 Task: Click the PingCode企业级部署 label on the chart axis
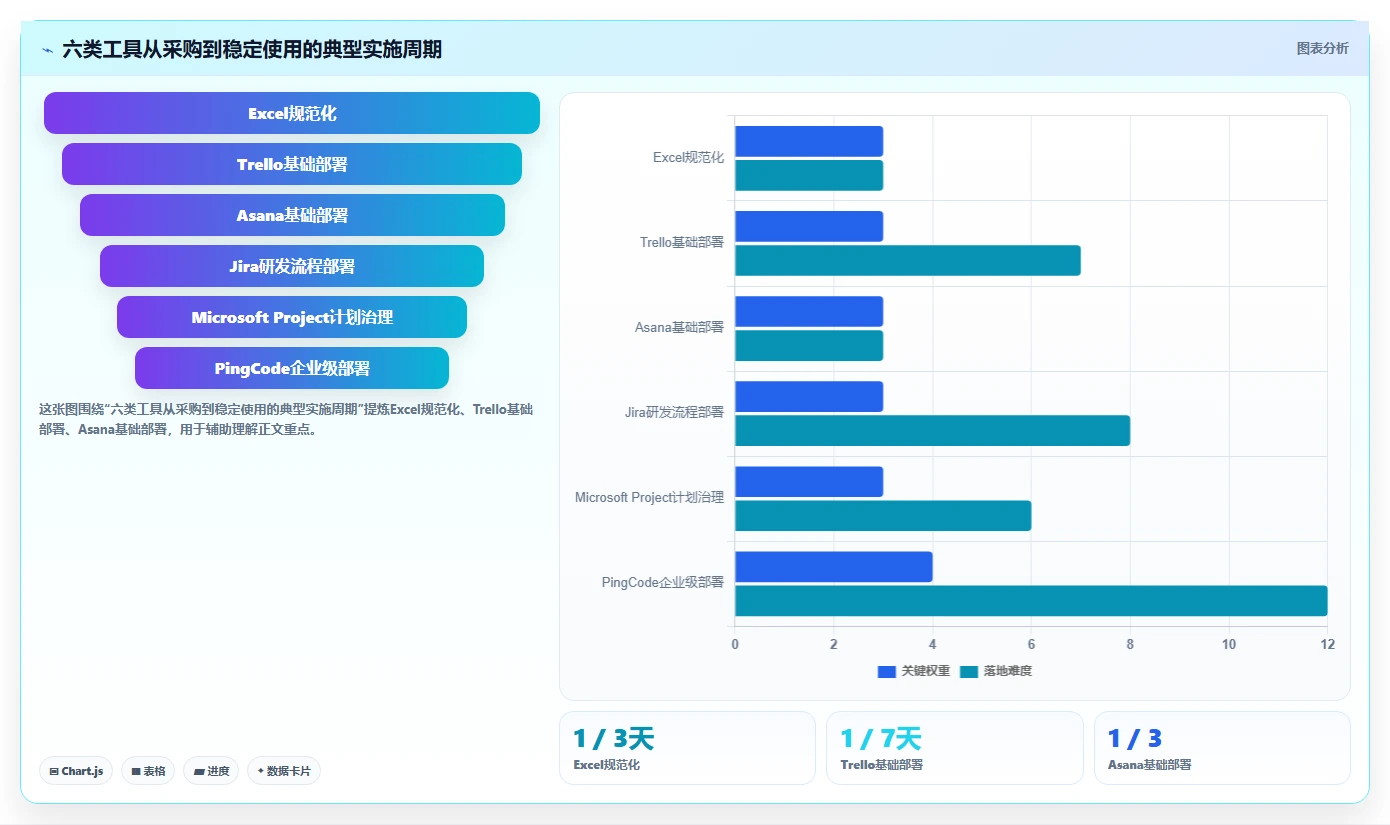point(663,583)
